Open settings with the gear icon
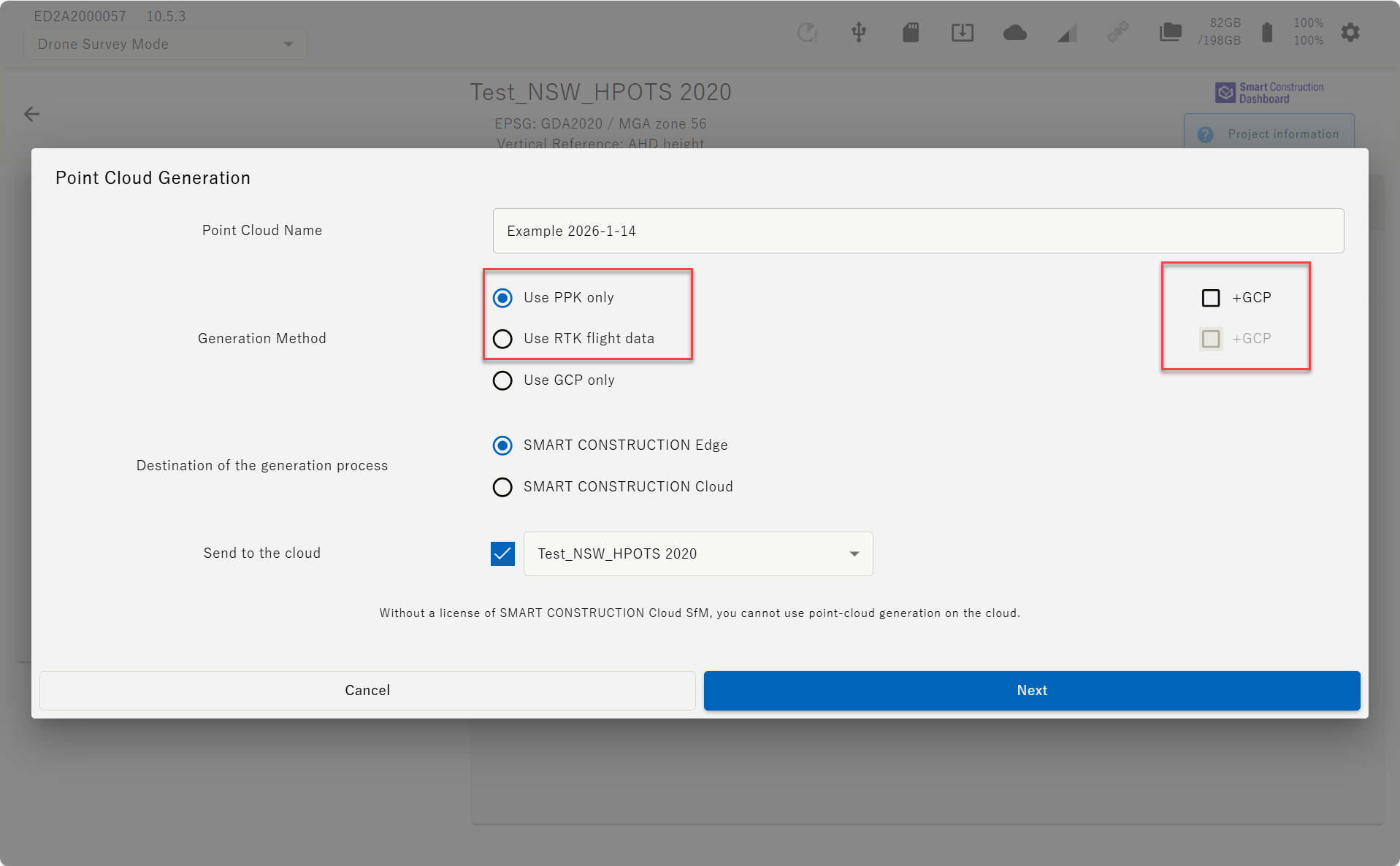 (x=1350, y=32)
